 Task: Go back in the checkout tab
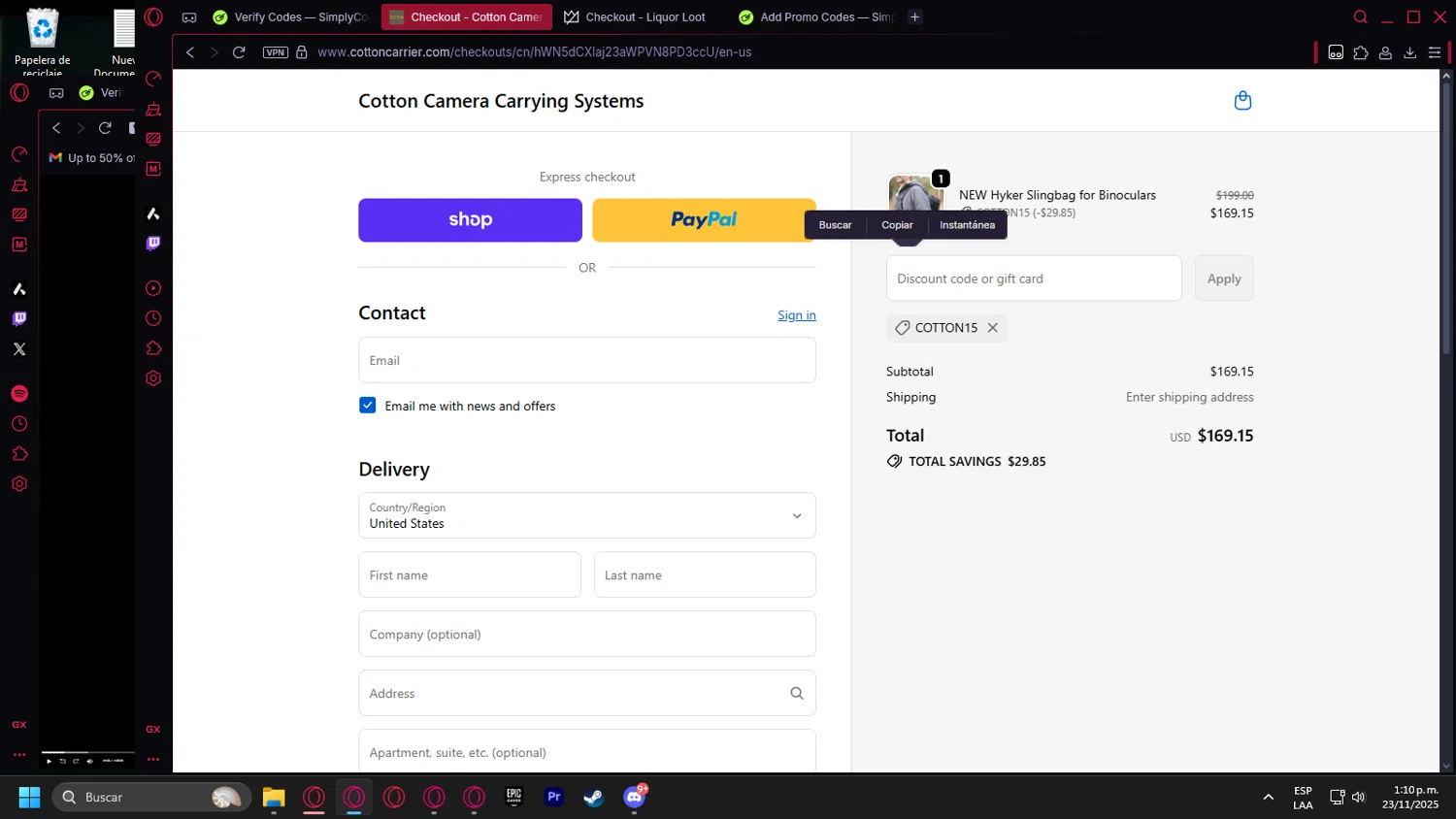[190, 52]
